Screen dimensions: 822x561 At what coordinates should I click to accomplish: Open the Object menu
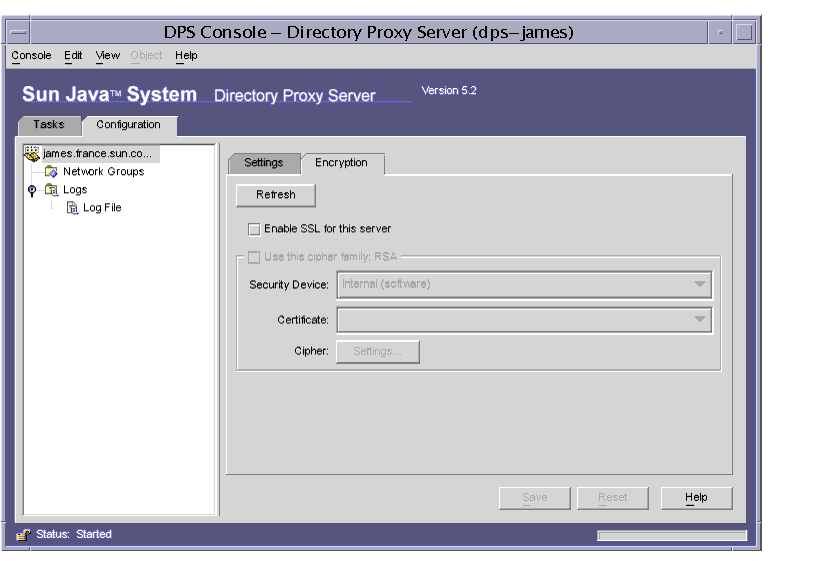point(146,56)
